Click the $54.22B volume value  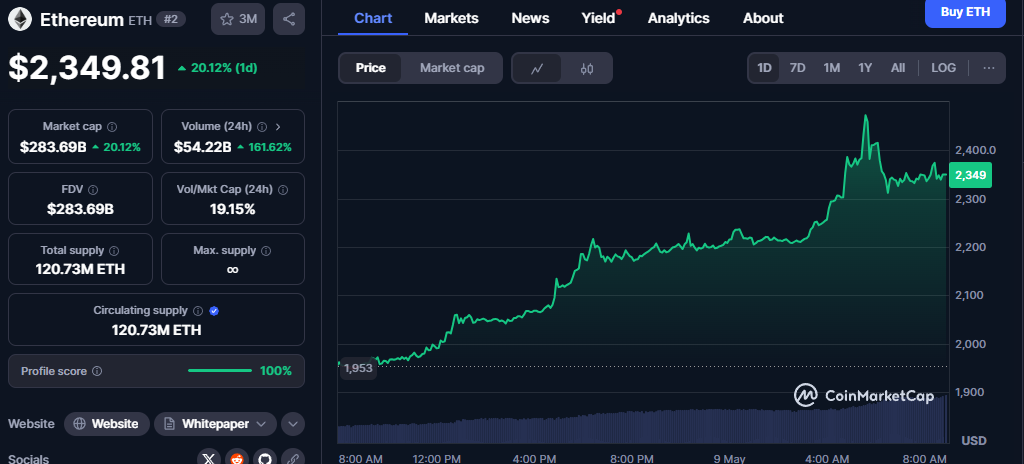pos(202,147)
